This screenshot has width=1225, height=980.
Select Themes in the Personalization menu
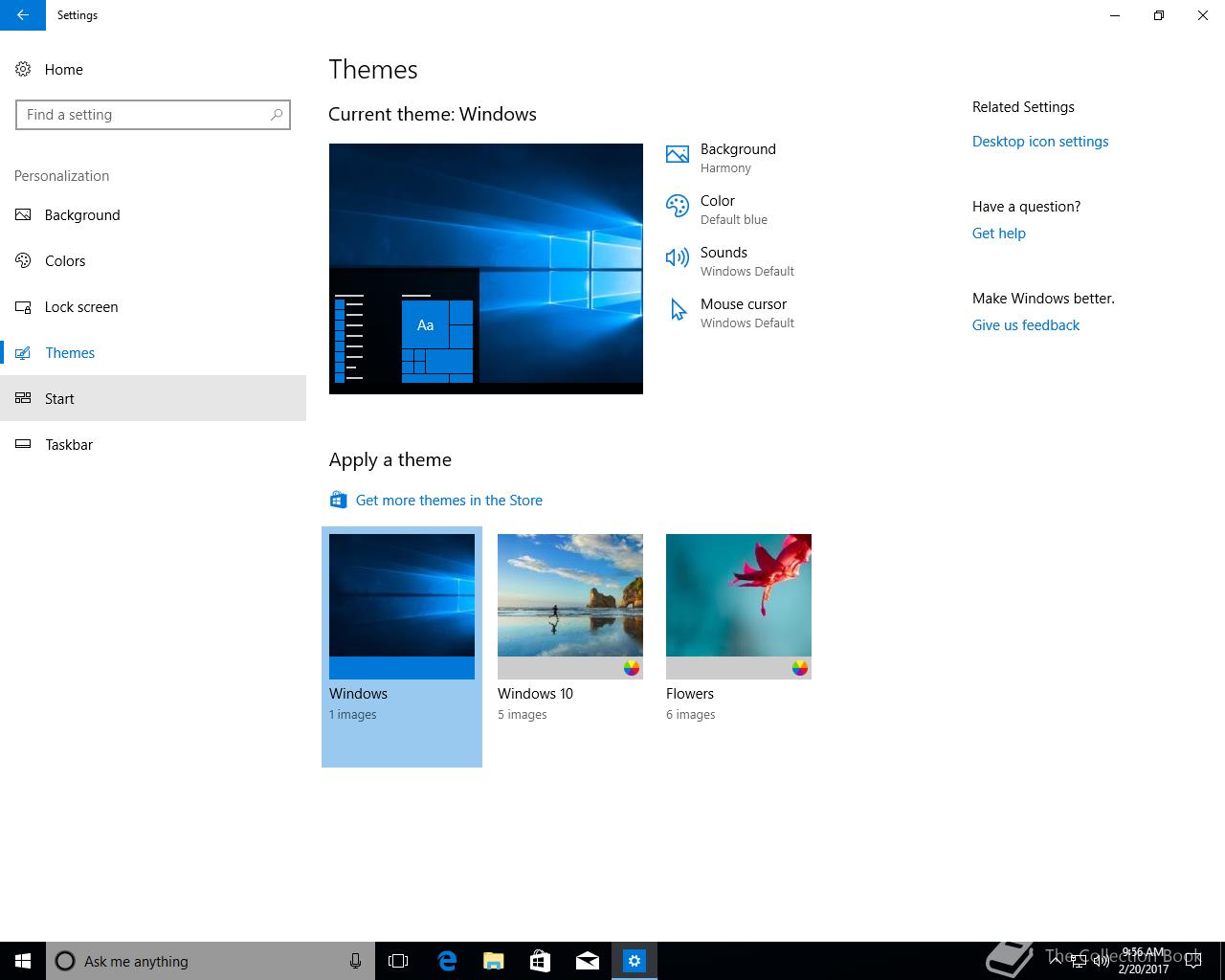[153, 352]
